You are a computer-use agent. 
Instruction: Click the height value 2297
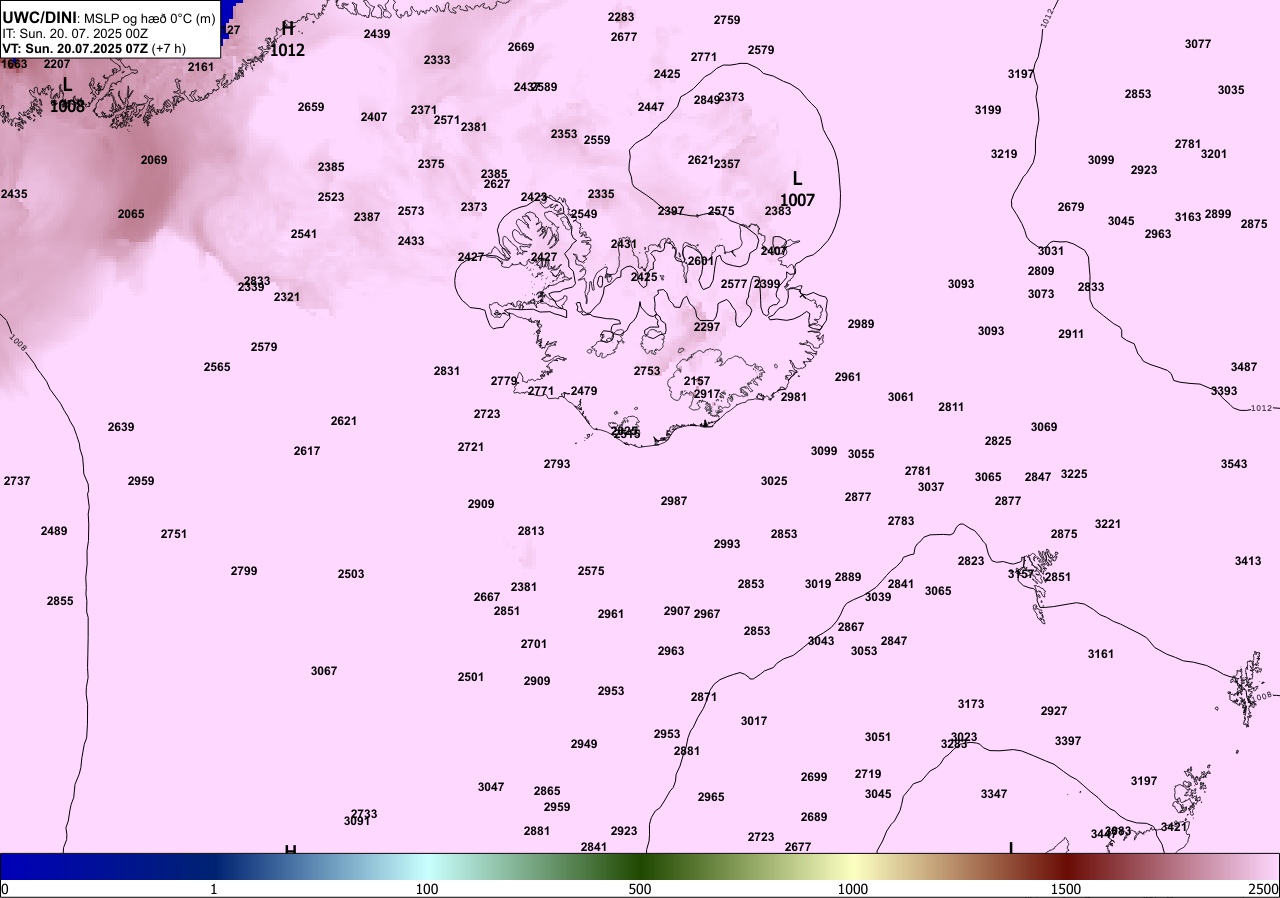pyautogui.click(x=707, y=327)
